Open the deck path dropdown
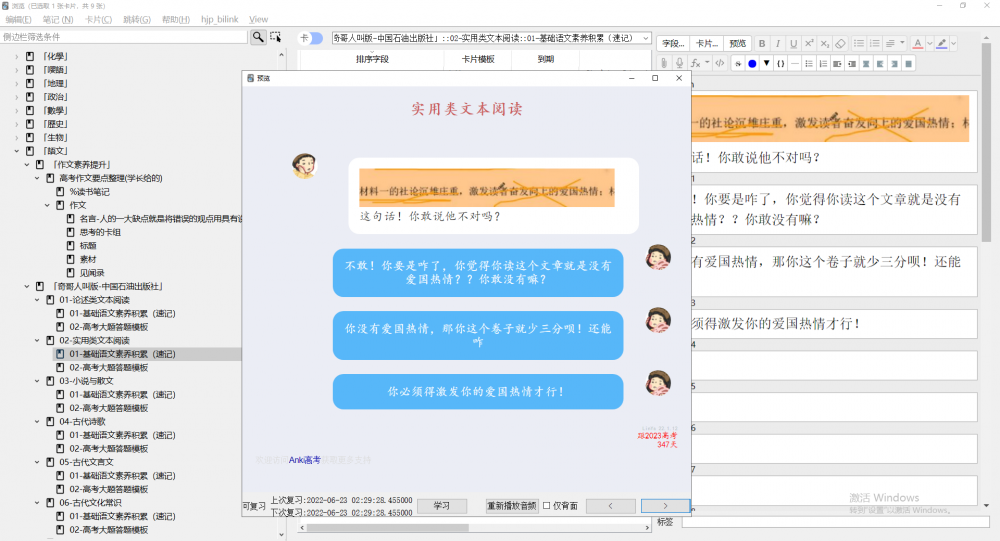 coord(645,38)
